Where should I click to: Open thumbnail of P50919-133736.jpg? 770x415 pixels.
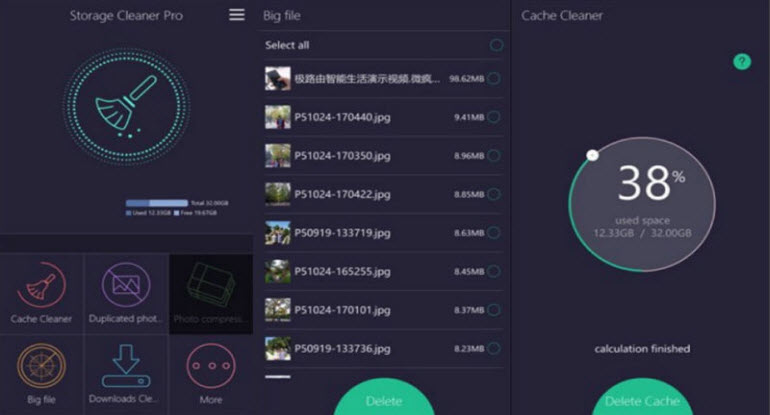coord(278,348)
